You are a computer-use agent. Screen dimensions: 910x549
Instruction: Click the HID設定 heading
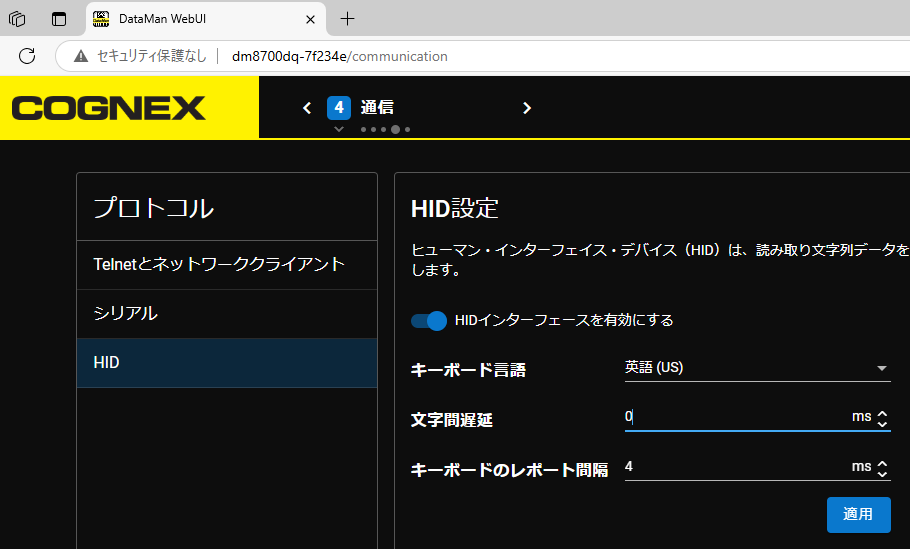[x=454, y=208]
